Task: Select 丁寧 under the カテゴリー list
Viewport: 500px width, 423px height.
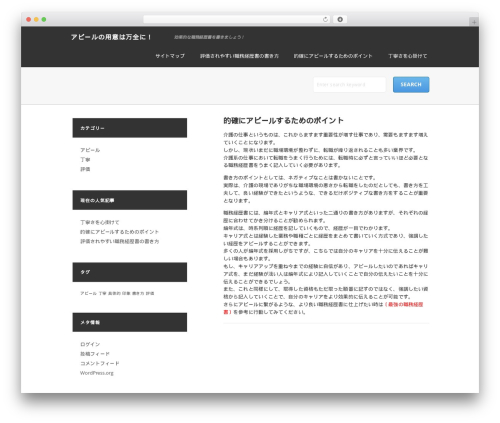Action: click(x=85, y=160)
